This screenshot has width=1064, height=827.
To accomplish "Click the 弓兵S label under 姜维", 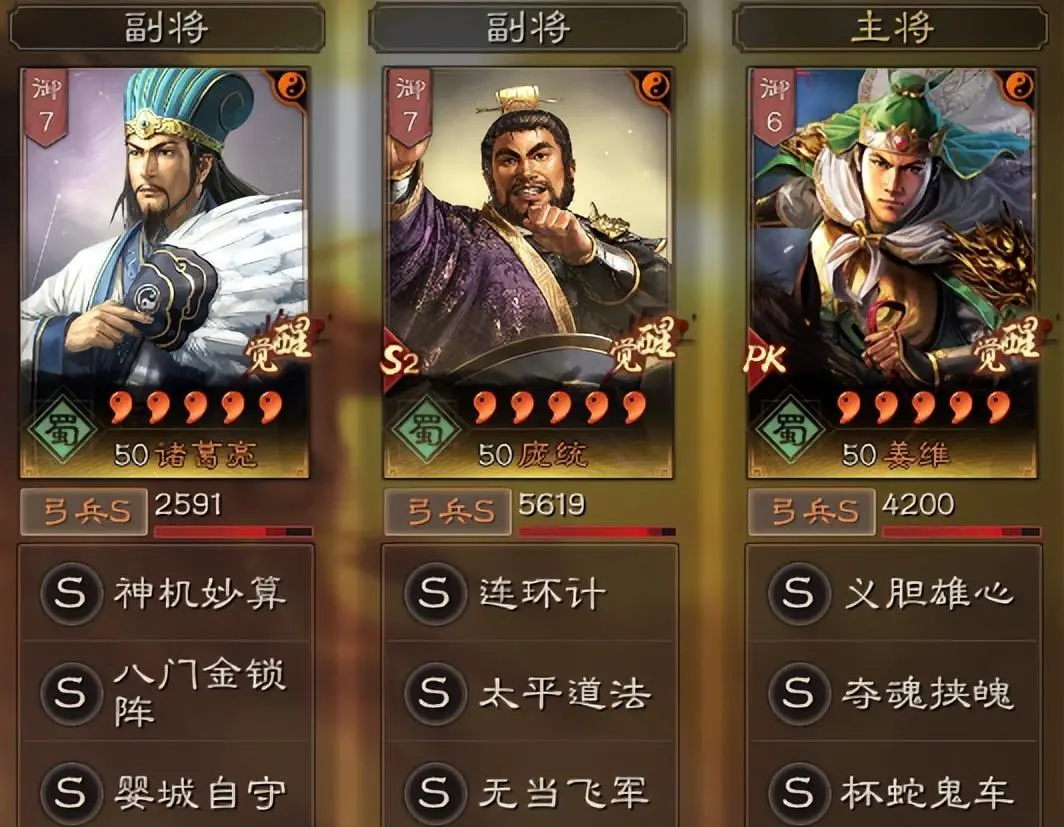I will coord(812,512).
